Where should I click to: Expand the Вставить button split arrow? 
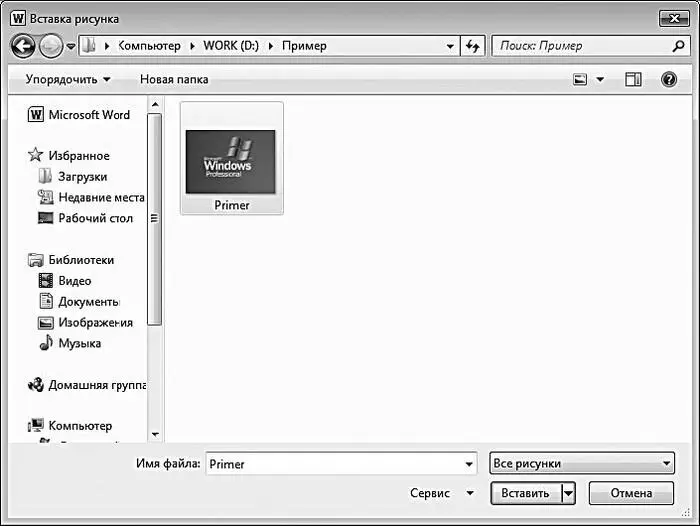pos(568,493)
